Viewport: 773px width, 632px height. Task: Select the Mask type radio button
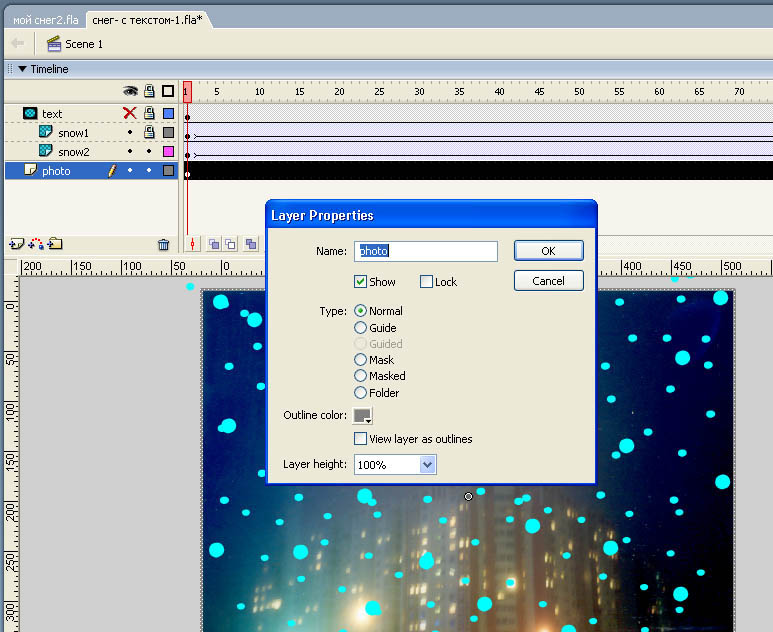click(x=361, y=360)
